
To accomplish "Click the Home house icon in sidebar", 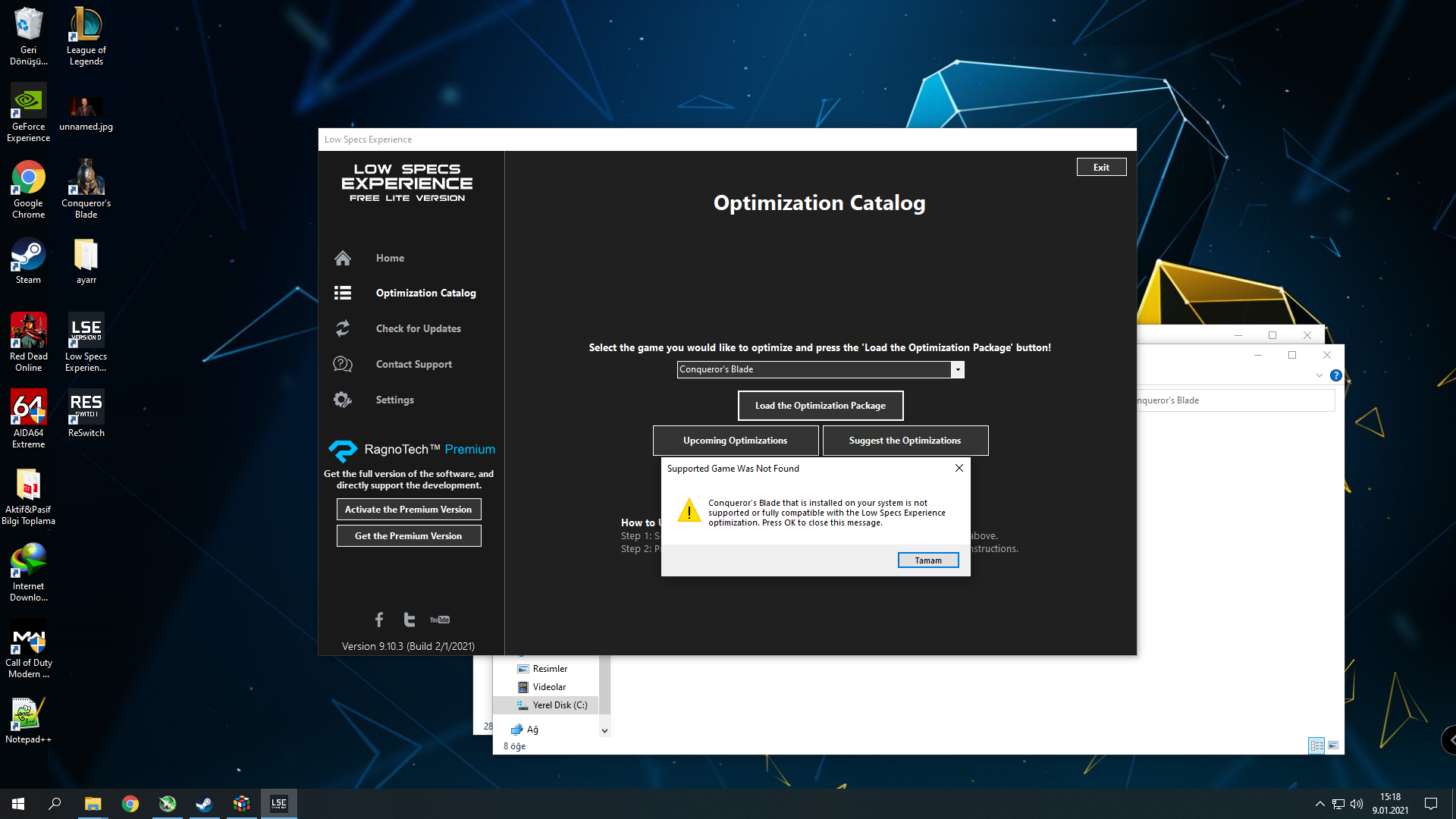I will (343, 259).
